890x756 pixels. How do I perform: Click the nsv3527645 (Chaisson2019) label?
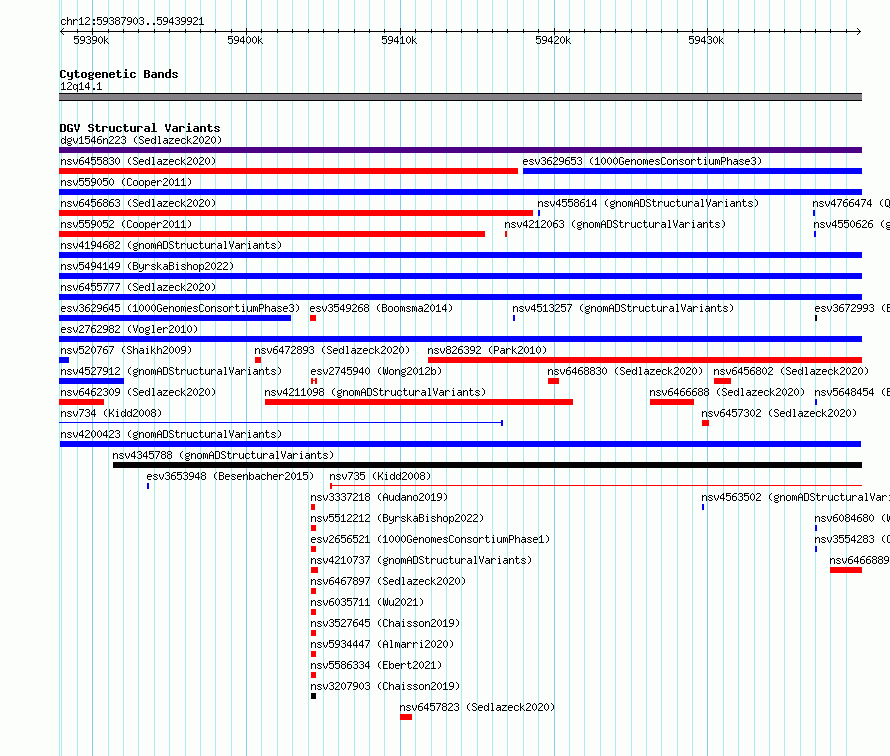click(385, 623)
